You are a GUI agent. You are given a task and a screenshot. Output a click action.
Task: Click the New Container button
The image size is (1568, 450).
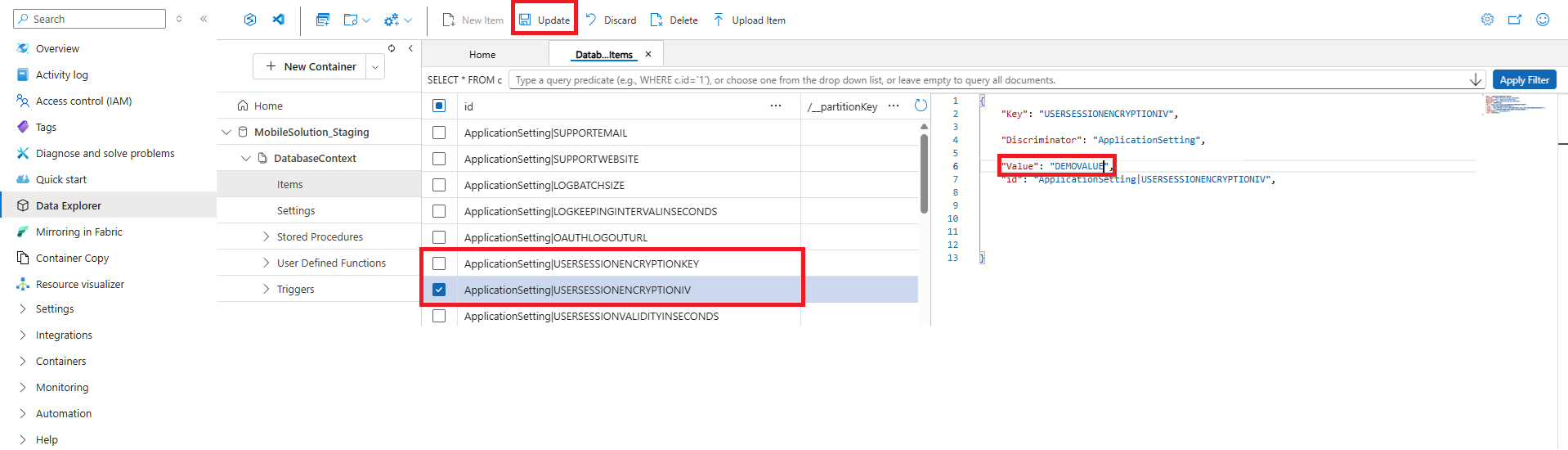[311, 66]
